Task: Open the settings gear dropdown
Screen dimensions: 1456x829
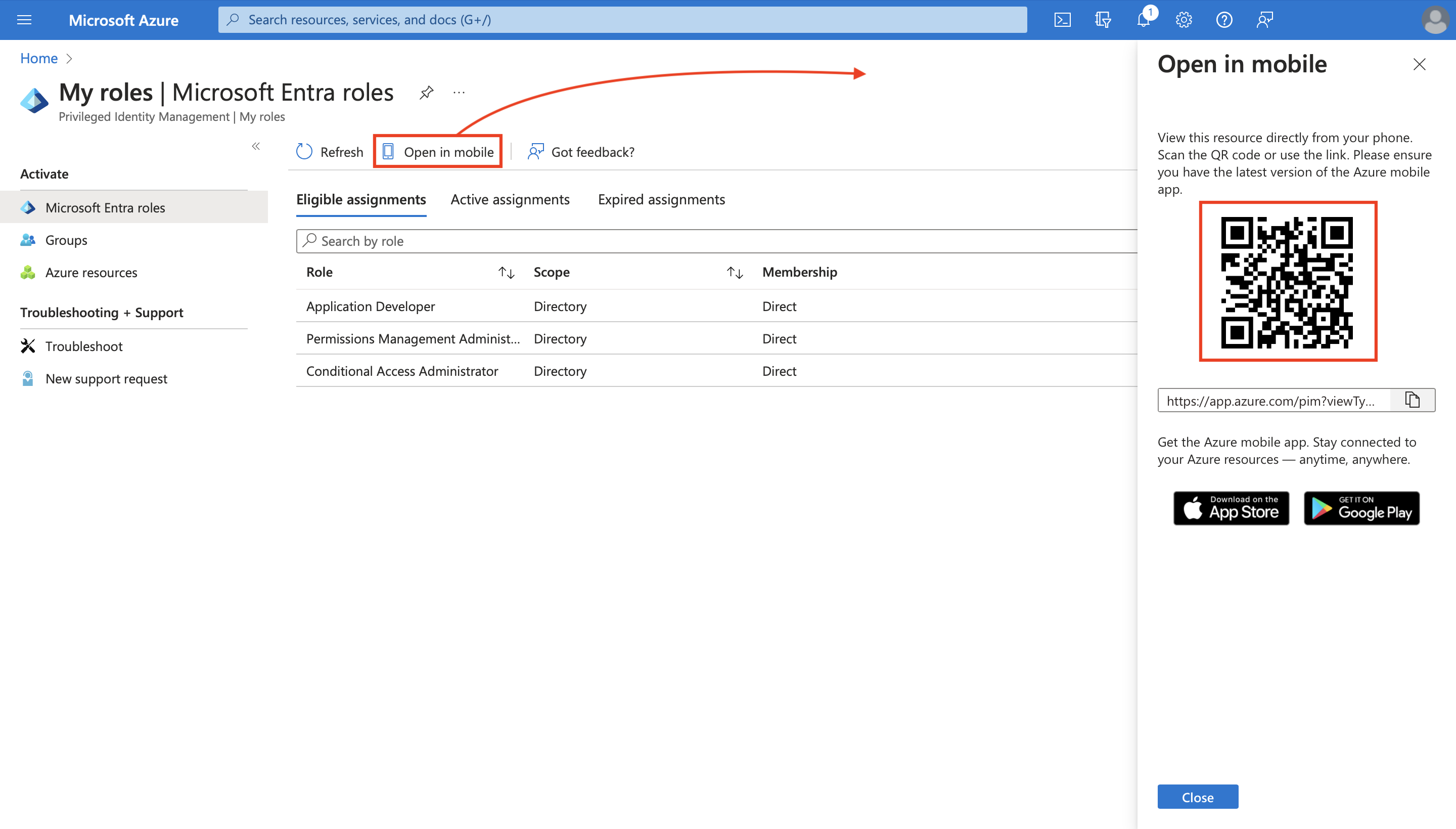Action: [x=1183, y=19]
